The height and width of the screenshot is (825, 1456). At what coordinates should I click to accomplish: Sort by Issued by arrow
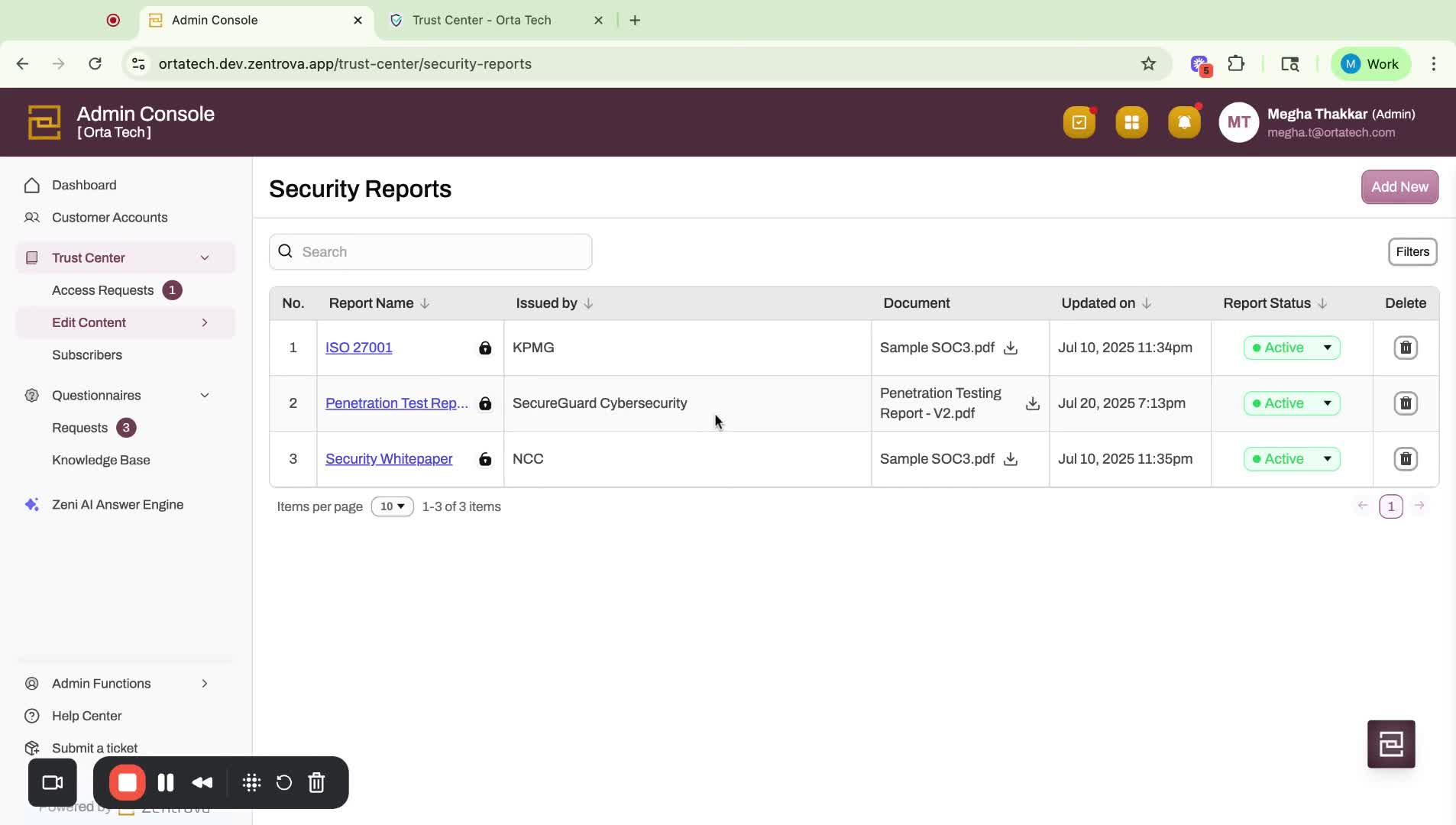click(588, 303)
